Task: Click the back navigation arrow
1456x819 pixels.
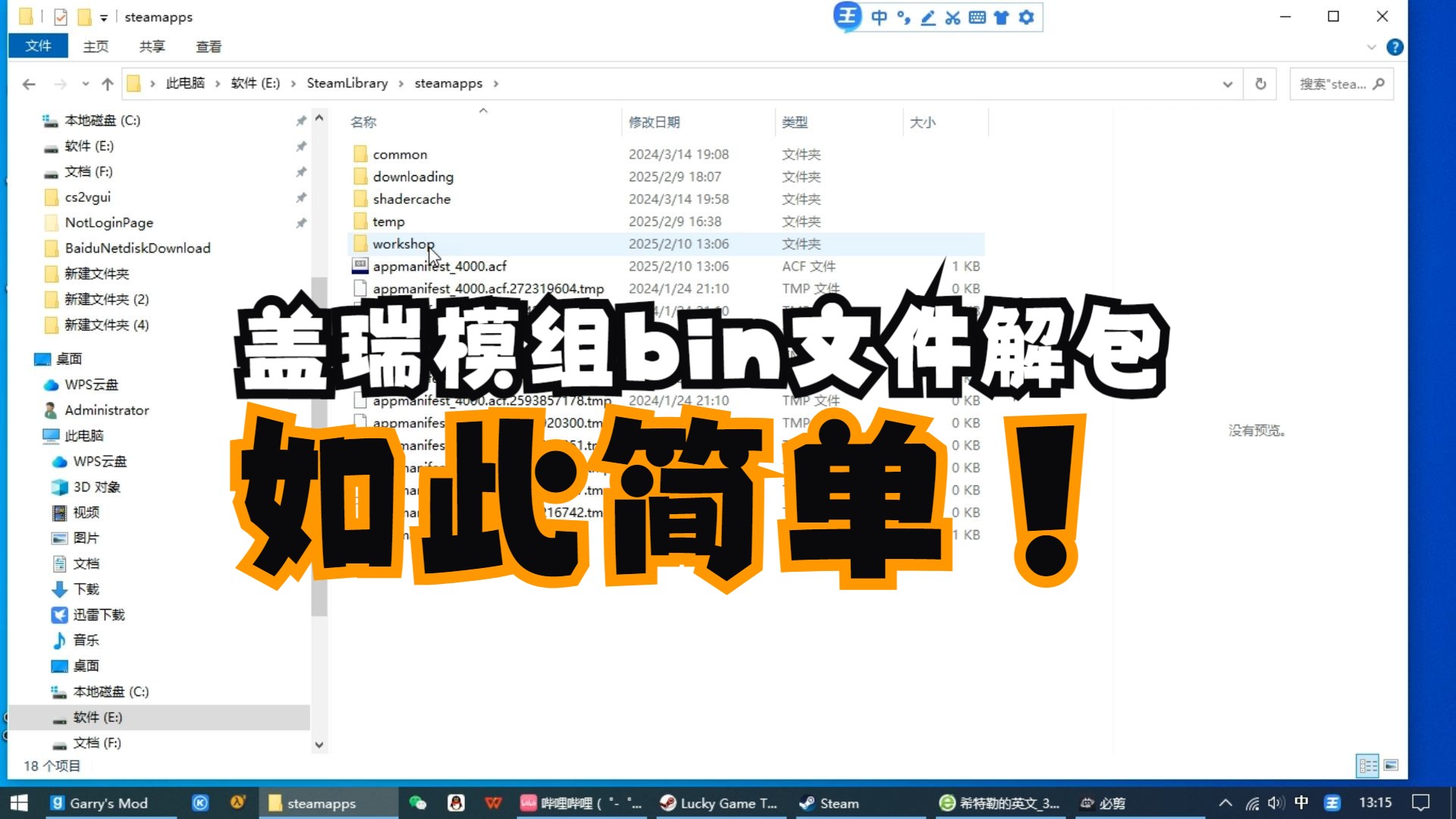Action: (x=29, y=84)
